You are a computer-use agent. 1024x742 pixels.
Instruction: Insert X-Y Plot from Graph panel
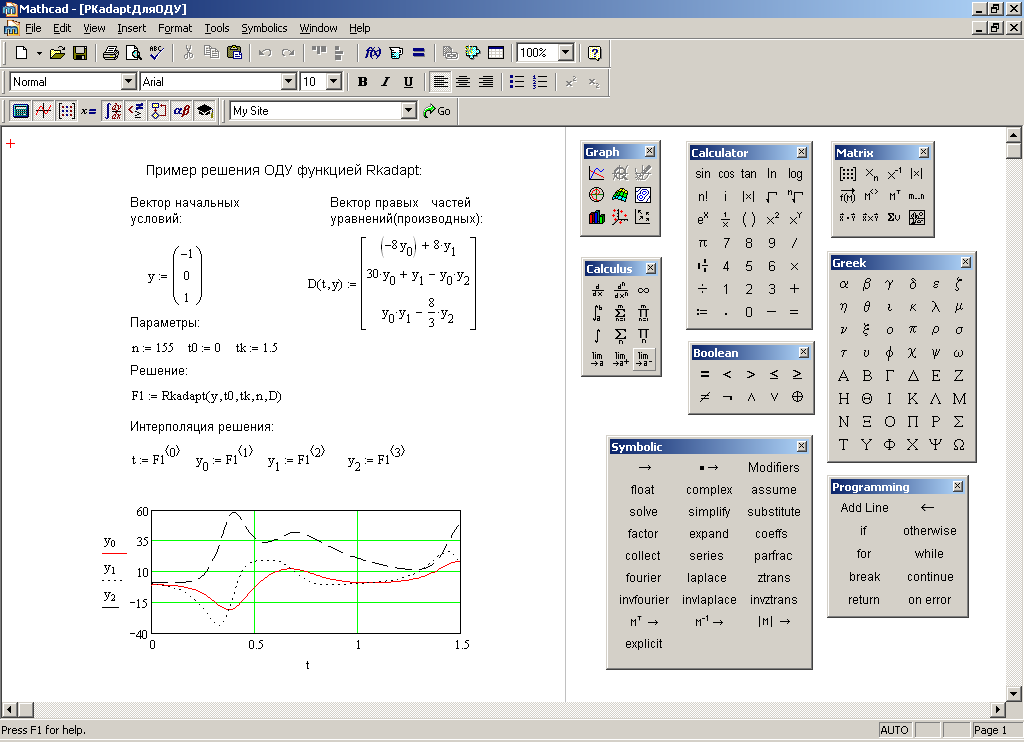pos(597,173)
